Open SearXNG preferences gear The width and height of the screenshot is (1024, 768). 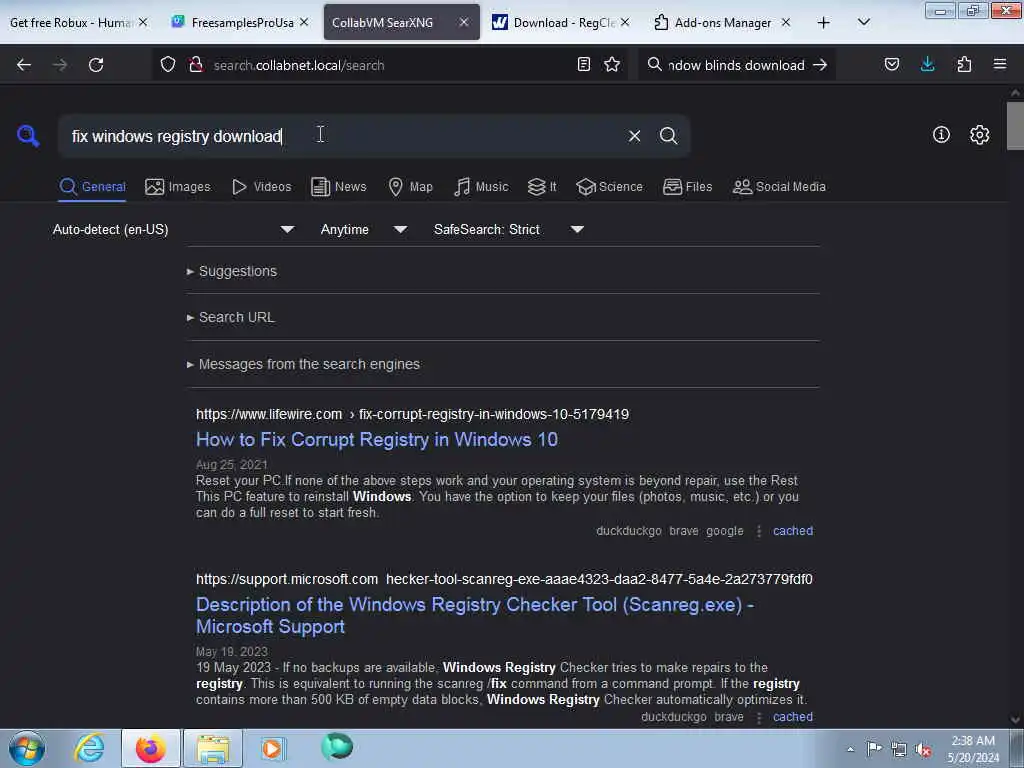click(x=979, y=135)
